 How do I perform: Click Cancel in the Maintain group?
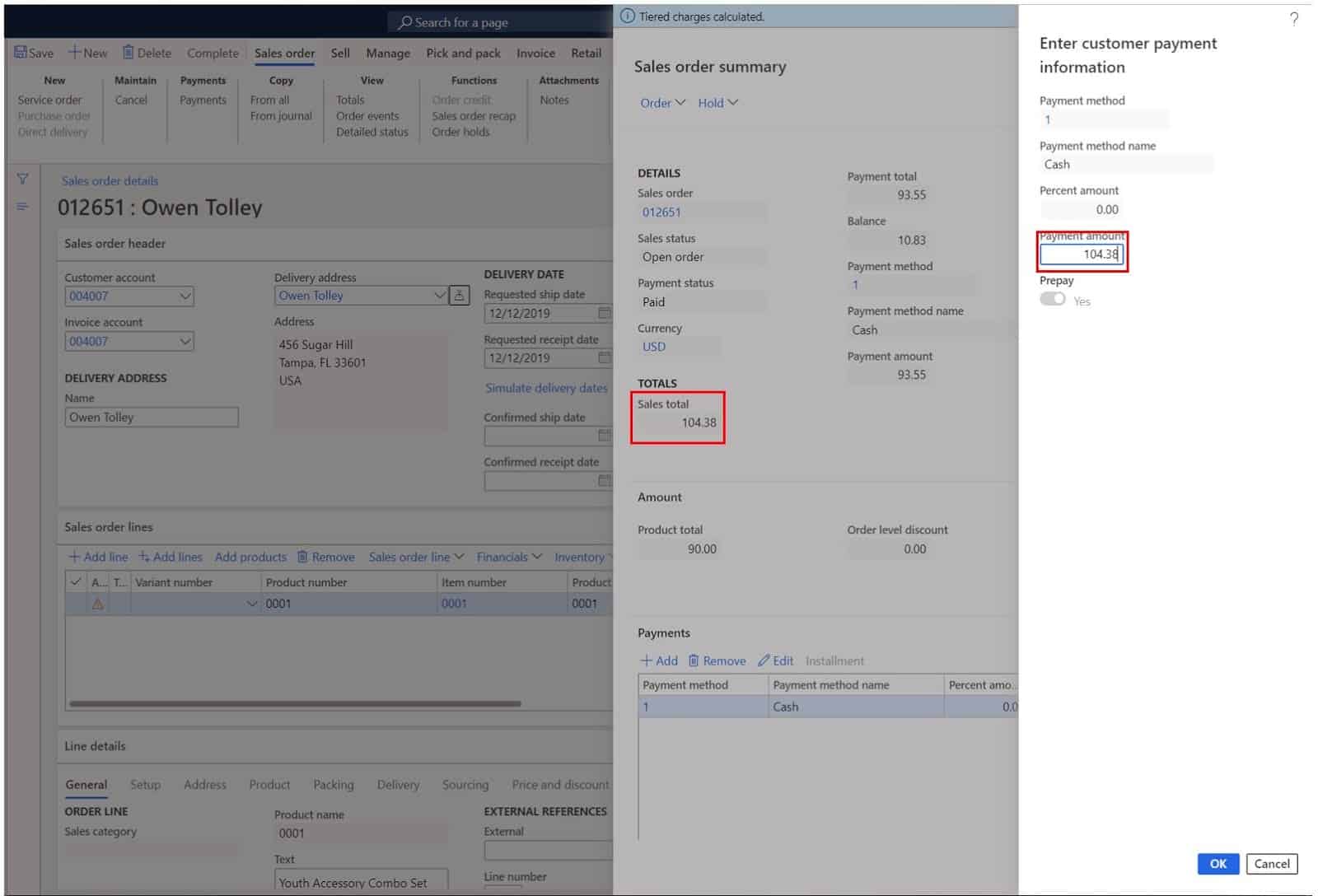click(131, 100)
